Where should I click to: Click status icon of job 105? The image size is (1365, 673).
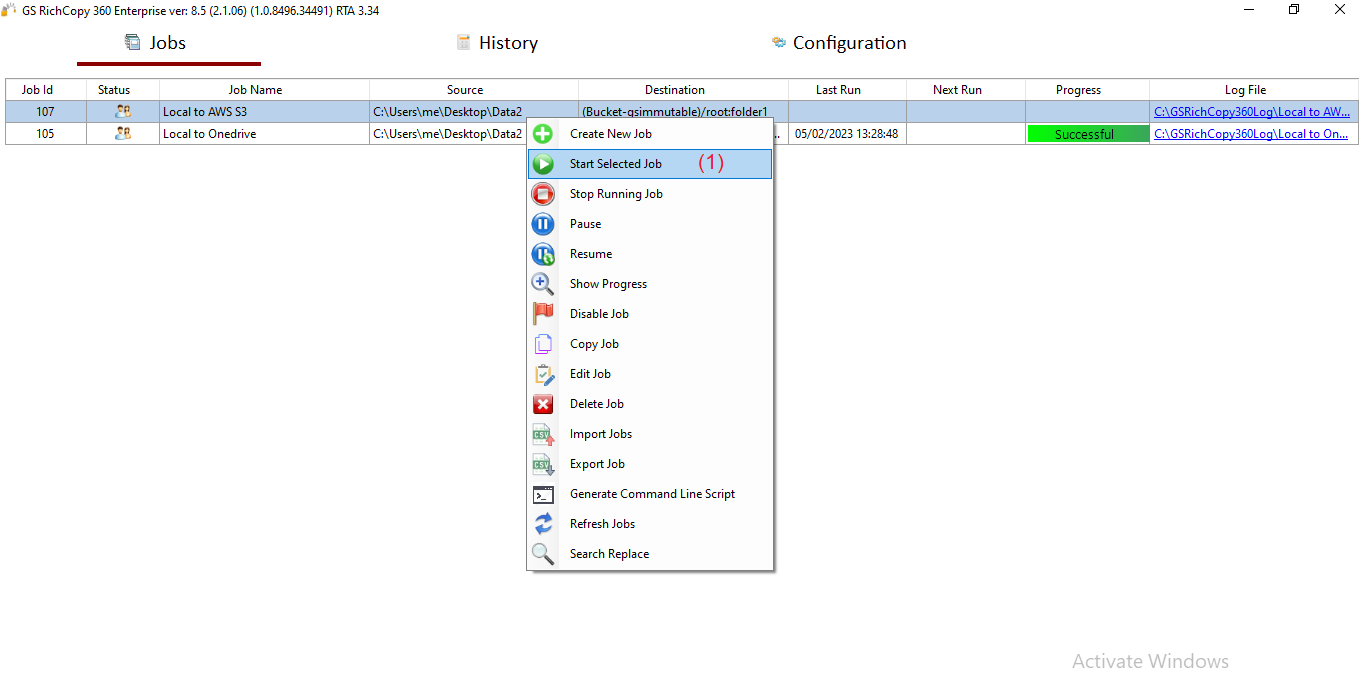click(x=123, y=133)
